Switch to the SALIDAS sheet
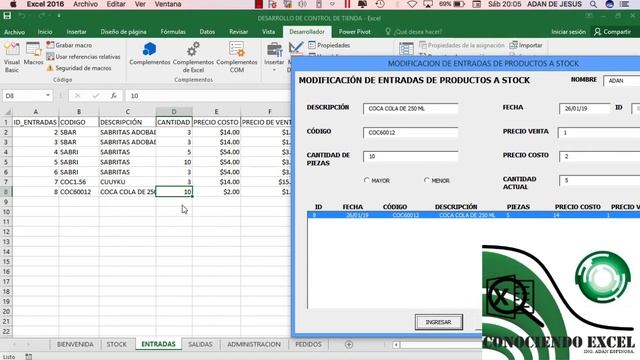640x360 pixels. (x=200, y=344)
